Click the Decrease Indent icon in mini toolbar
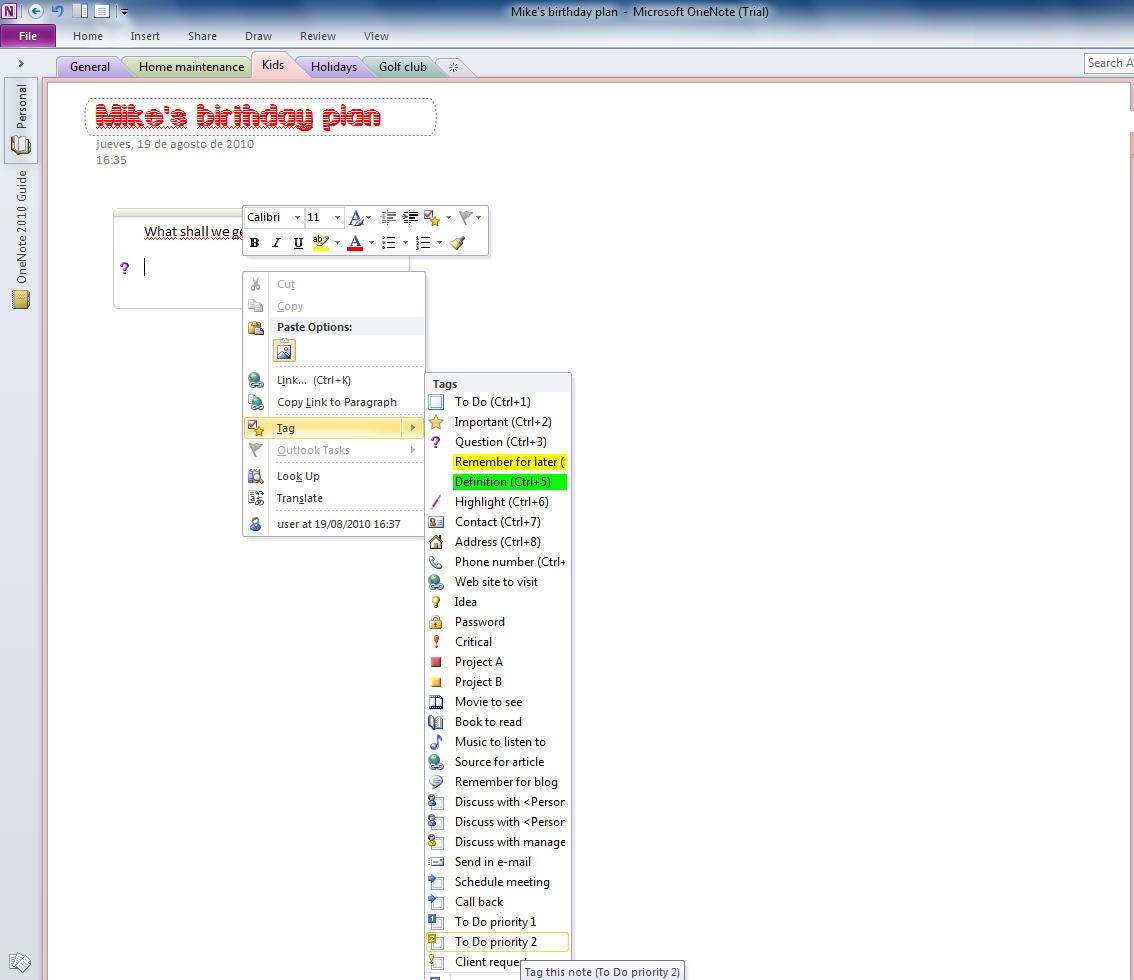The width and height of the screenshot is (1134, 980). [388, 217]
